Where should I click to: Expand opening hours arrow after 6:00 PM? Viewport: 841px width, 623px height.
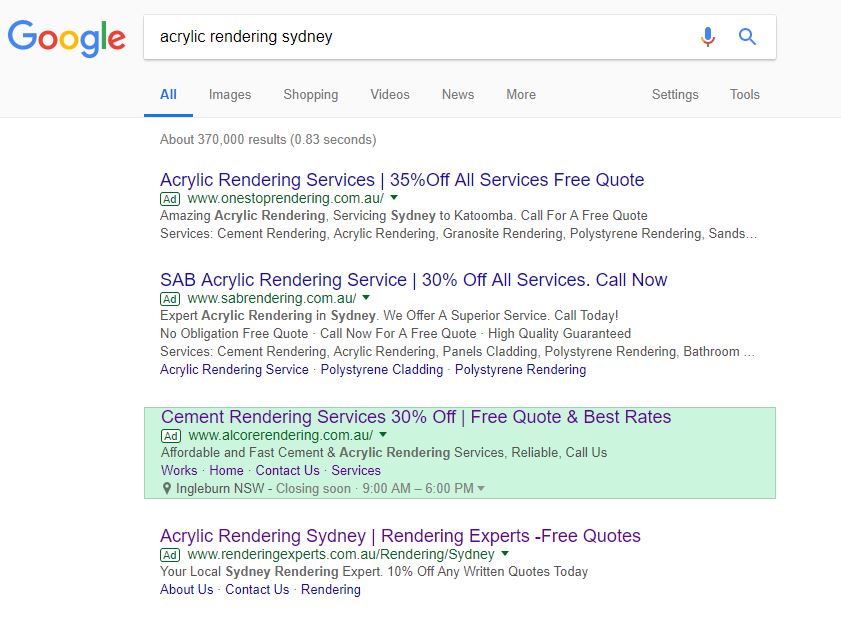point(481,488)
